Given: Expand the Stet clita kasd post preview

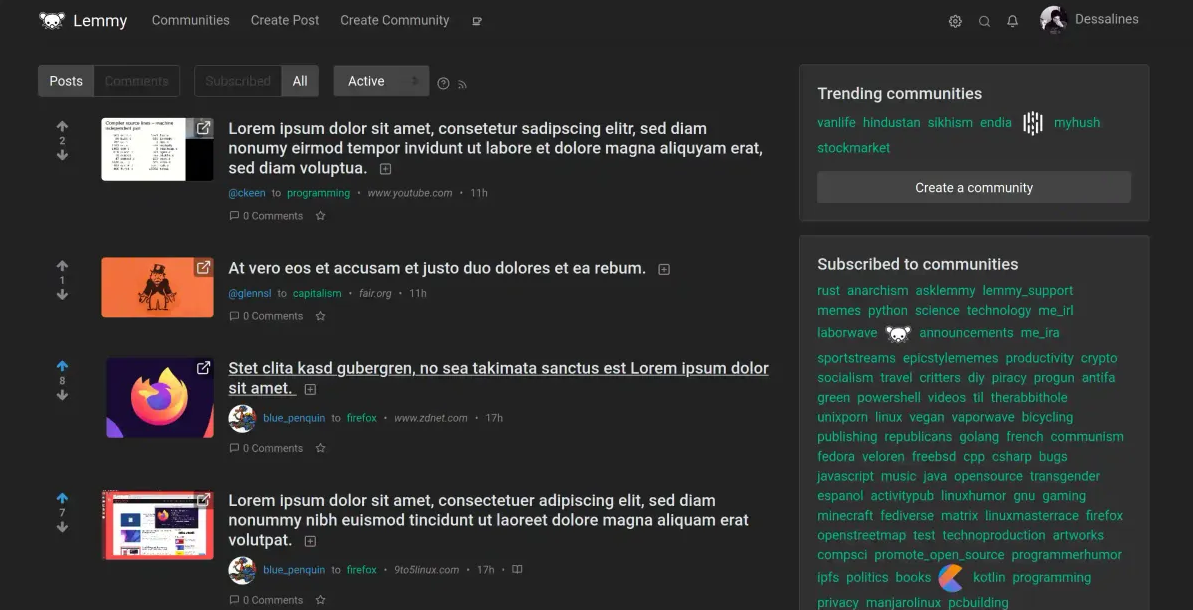Looking at the screenshot, I should point(310,389).
